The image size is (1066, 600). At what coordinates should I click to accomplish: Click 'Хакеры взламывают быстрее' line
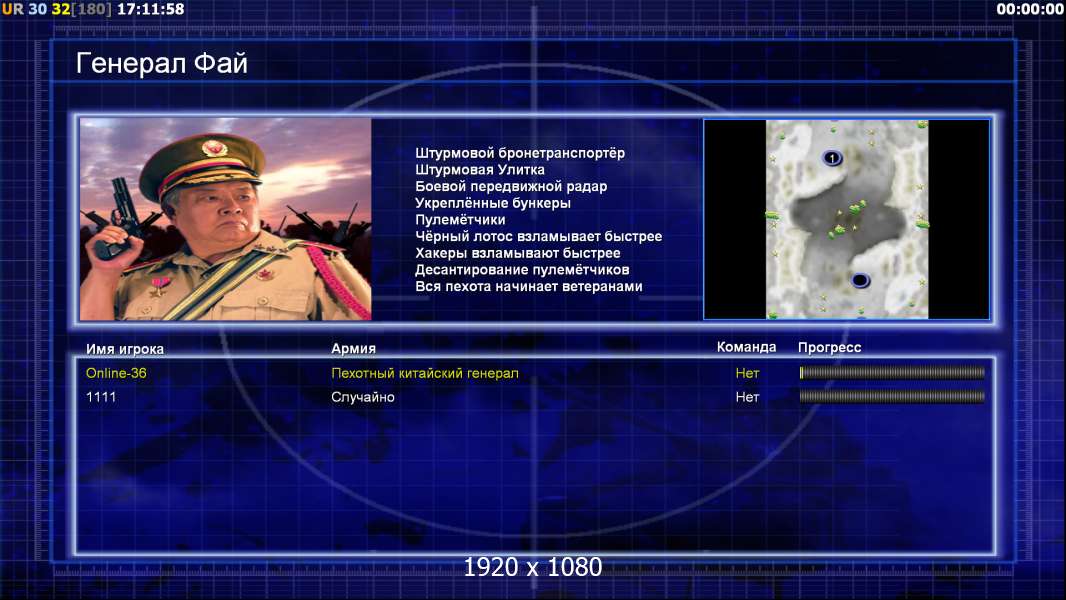click(x=518, y=253)
